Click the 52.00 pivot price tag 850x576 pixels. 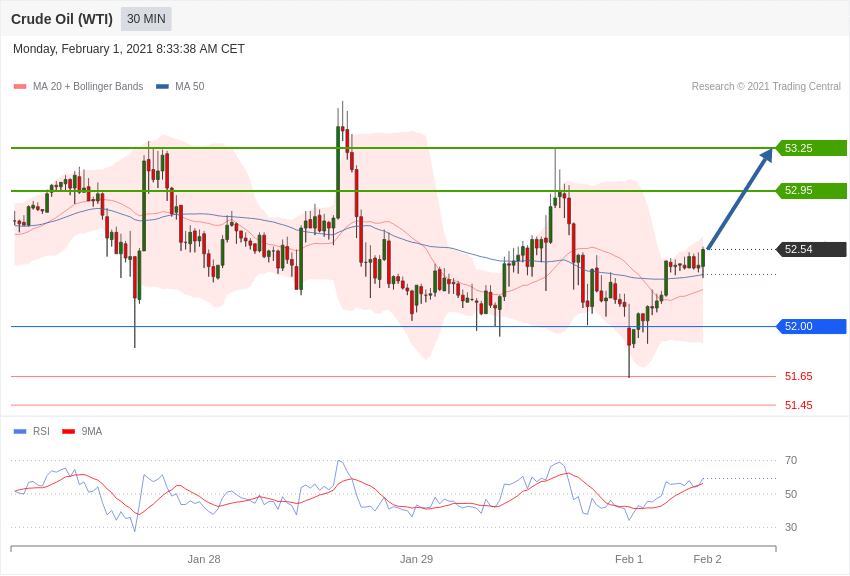(812, 326)
